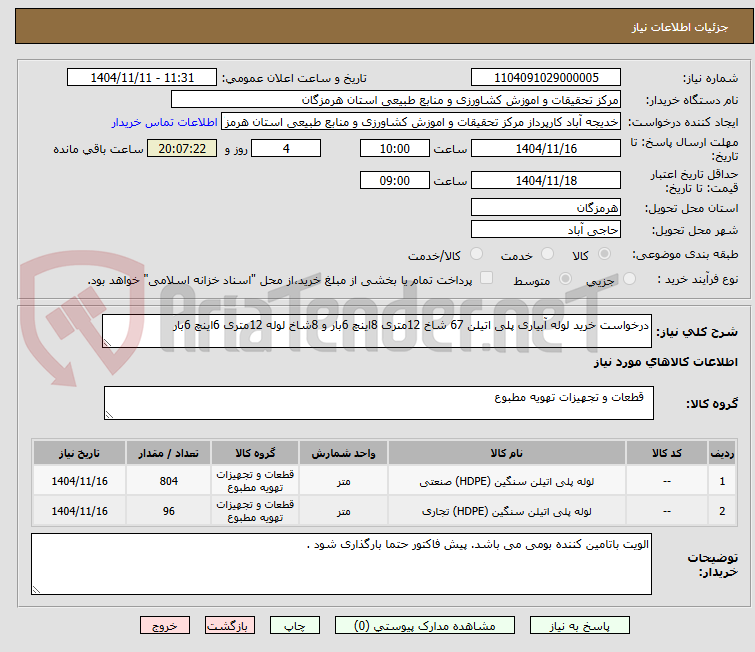Click the row number 2 cell

722,511
